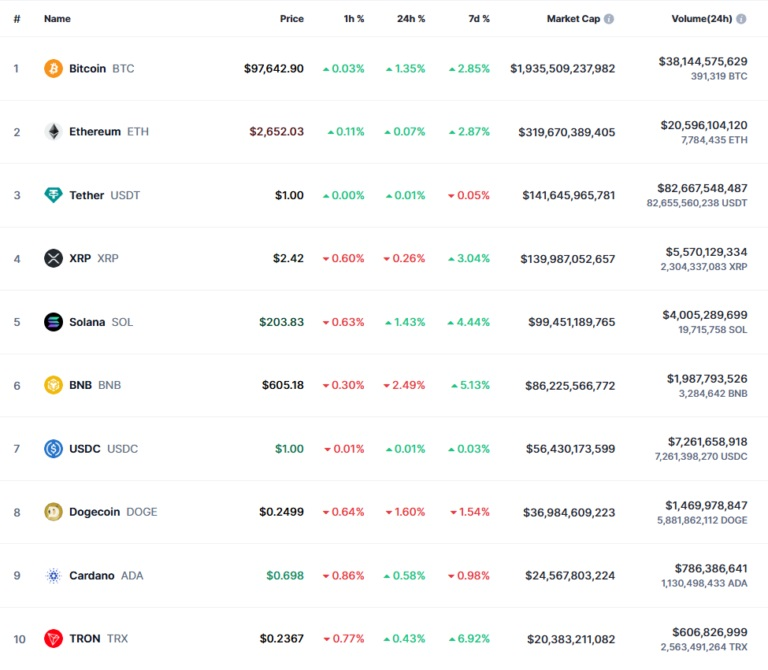Screen dimensions: 768x670
Task: Click Solana market cap $99,451,189,765
Action: click(572, 322)
